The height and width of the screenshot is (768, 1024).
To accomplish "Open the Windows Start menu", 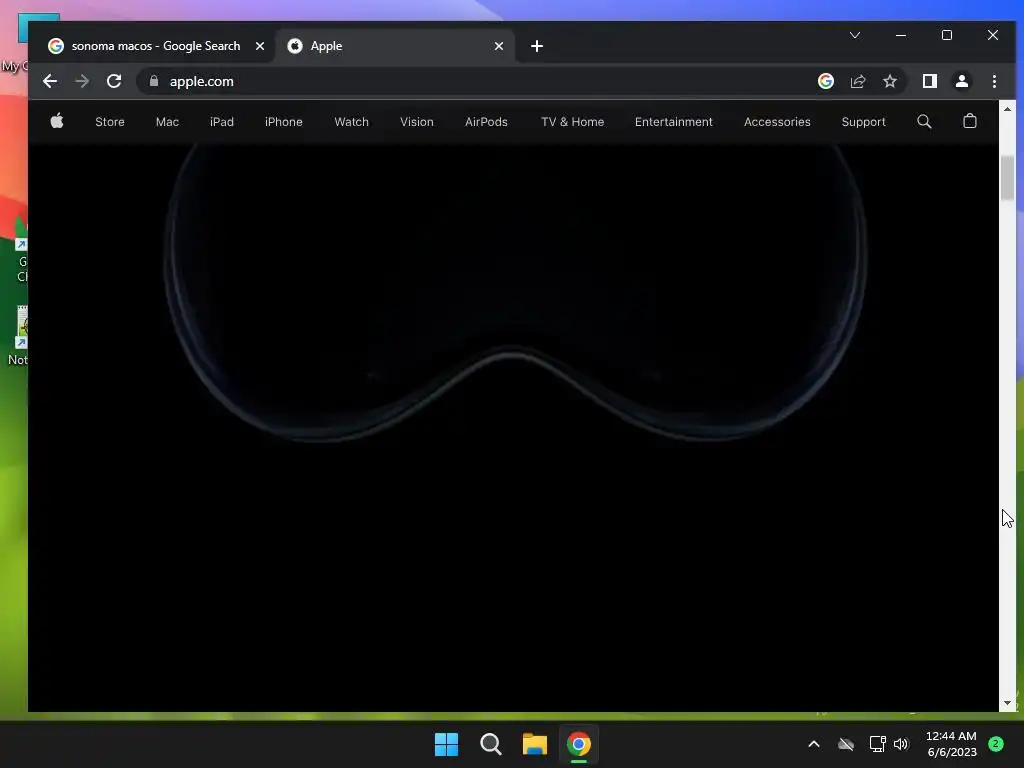I will pyautogui.click(x=447, y=744).
